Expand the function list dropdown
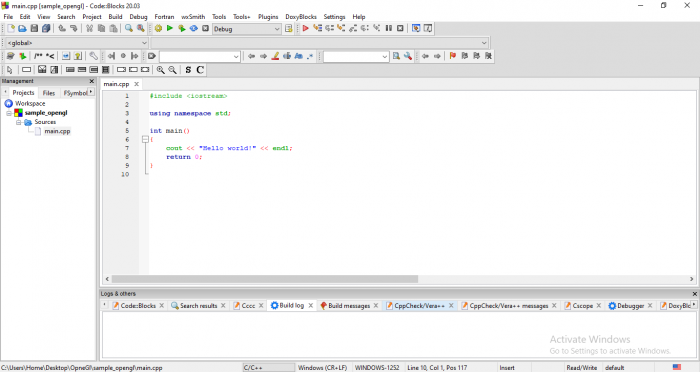 pos(320,43)
